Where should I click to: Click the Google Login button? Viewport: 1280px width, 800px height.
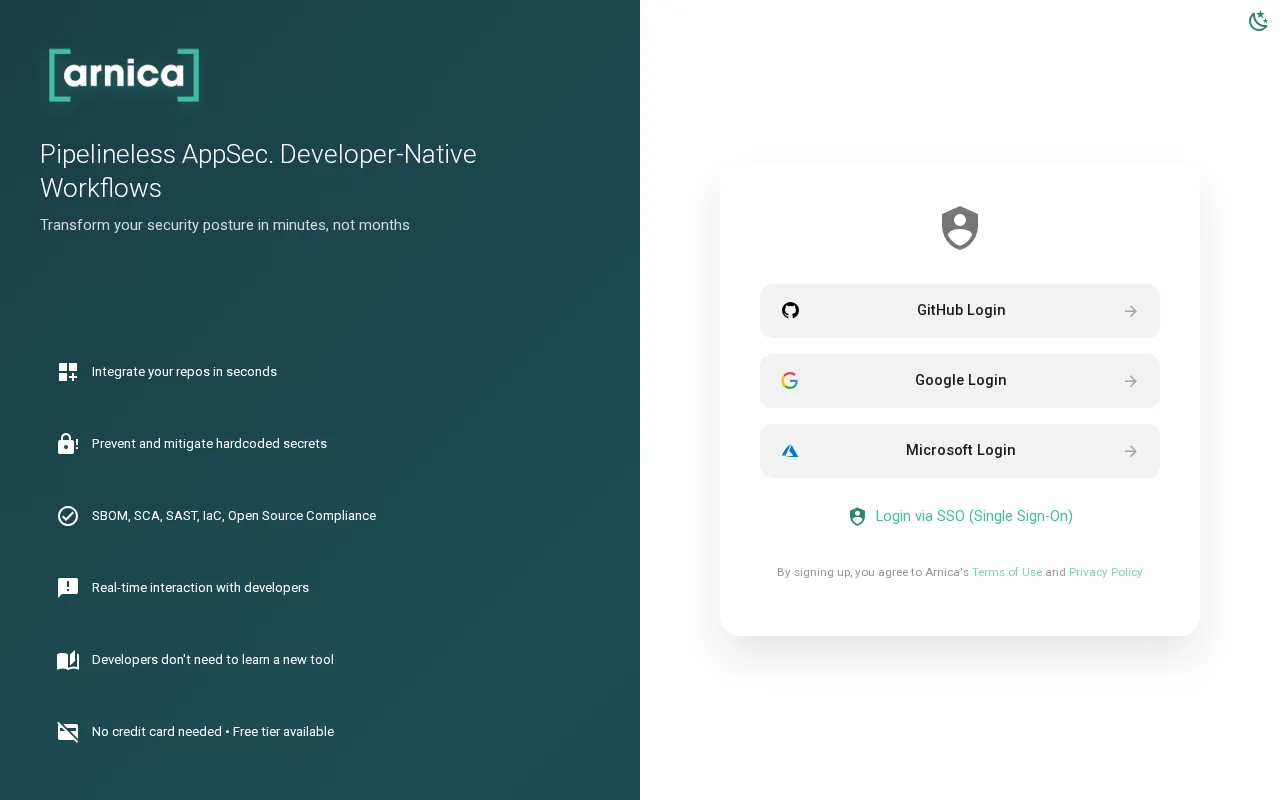point(960,381)
